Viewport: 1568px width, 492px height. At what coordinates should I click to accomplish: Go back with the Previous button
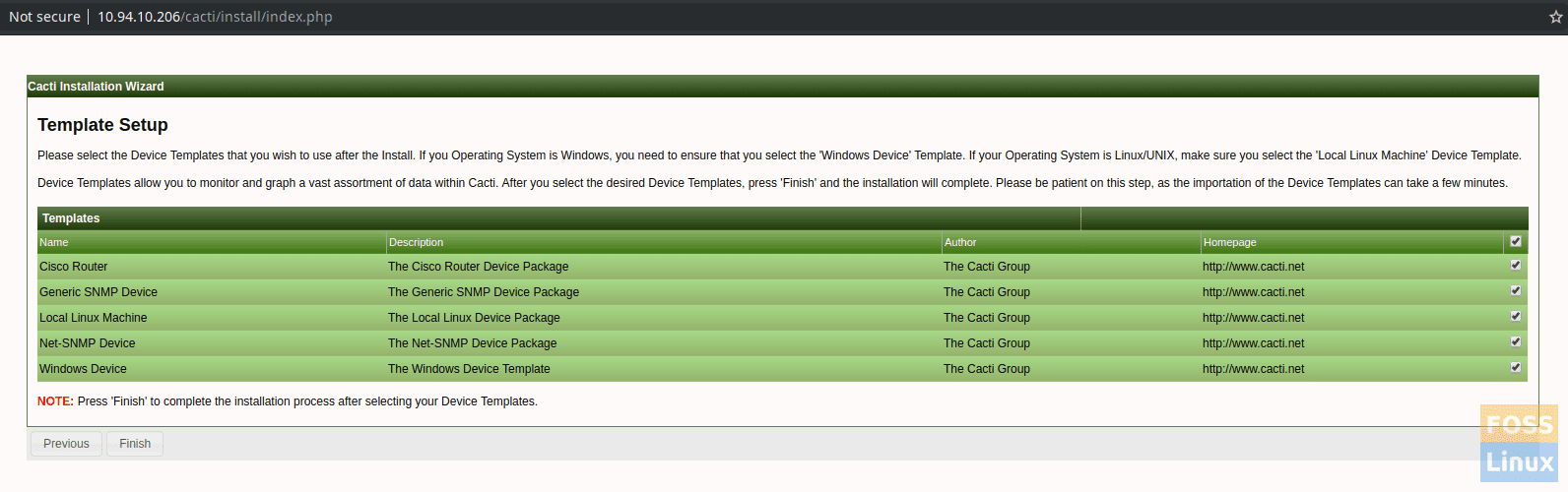click(66, 444)
